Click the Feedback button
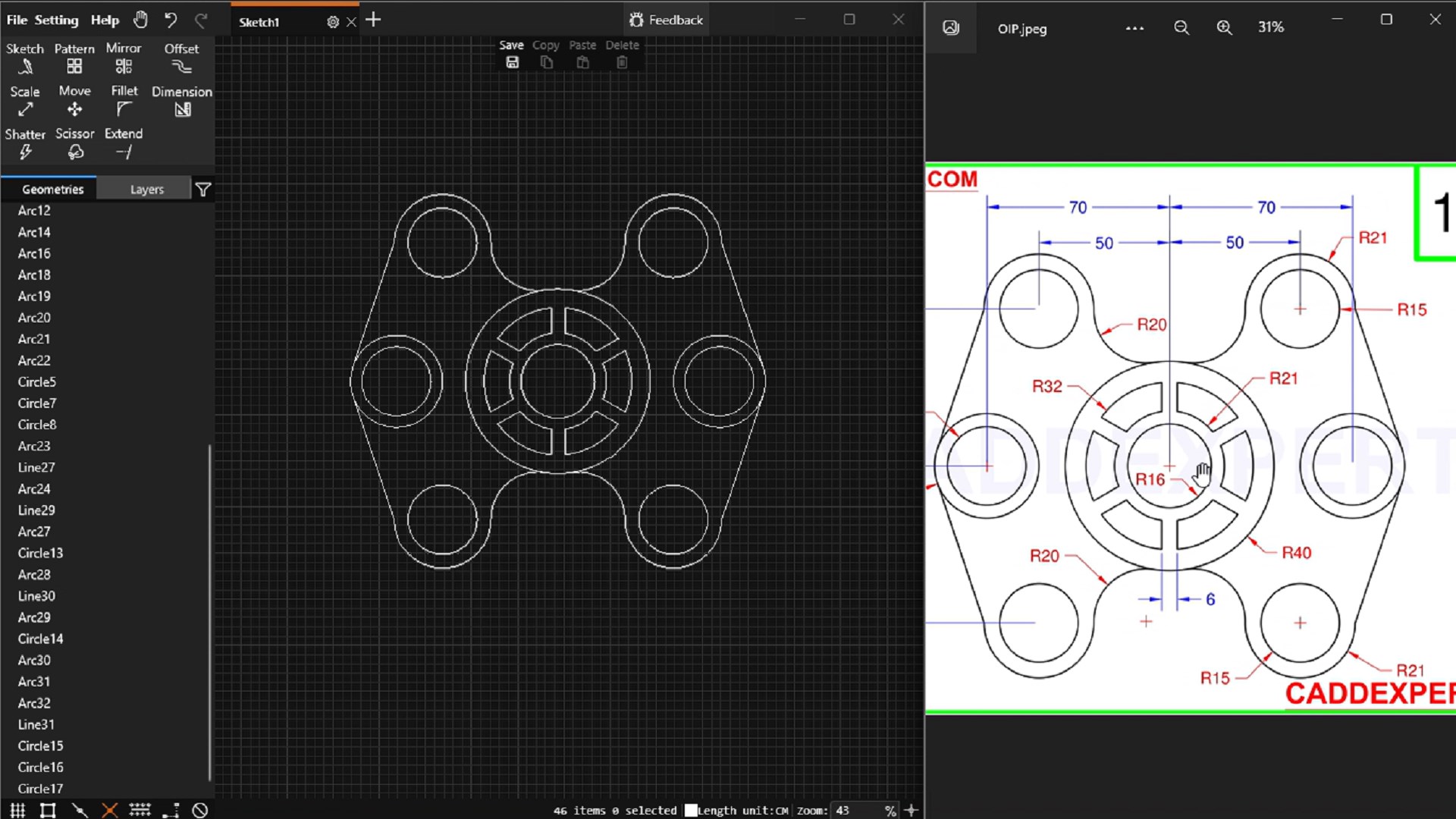This screenshot has height=819, width=1456. [x=666, y=20]
